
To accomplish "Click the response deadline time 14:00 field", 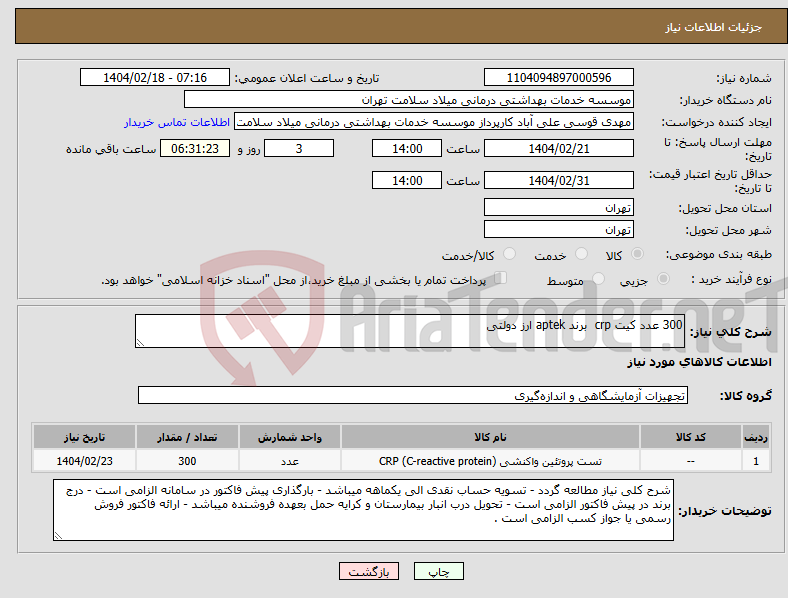I will [407, 149].
